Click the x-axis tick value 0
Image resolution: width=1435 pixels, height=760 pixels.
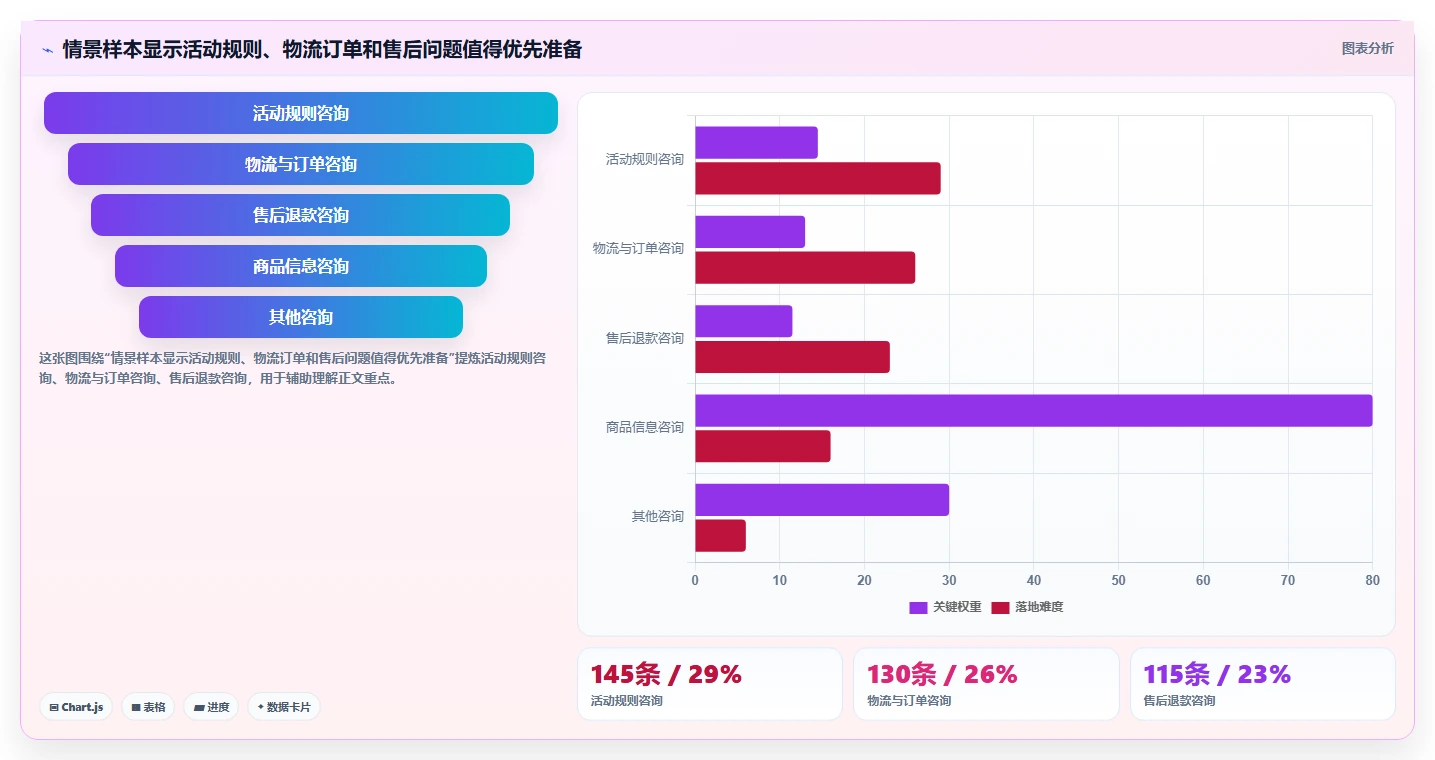pyautogui.click(x=695, y=580)
